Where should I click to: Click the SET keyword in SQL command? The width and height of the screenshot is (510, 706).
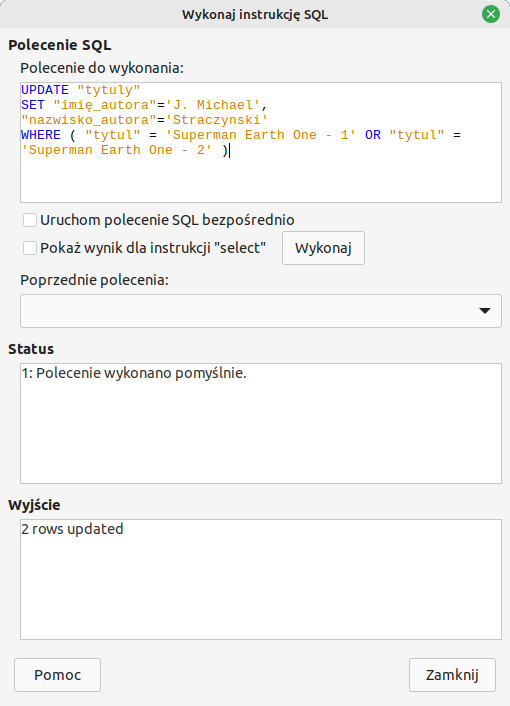click(33, 105)
